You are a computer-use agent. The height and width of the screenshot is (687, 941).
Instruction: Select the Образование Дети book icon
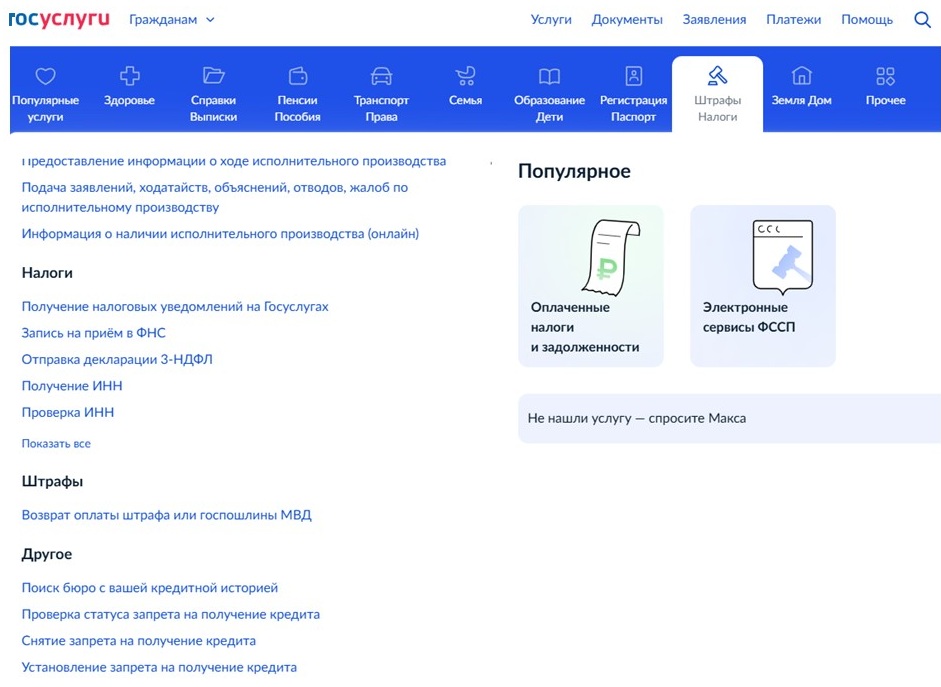pos(549,76)
